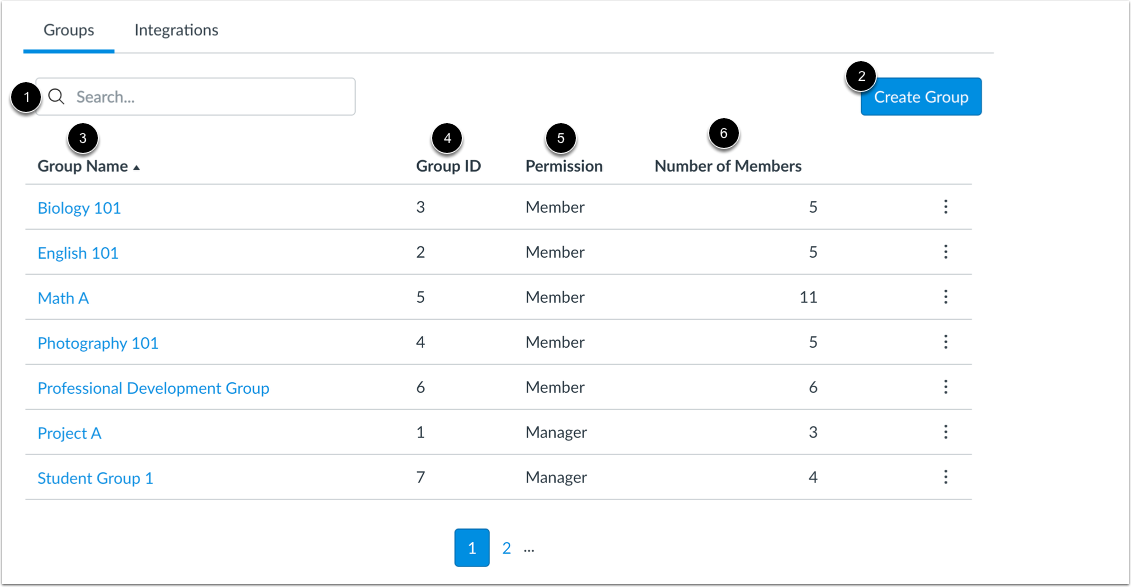Image resolution: width=1131 pixels, height=587 pixels.
Task: Open the options menu for English 101
Action: [x=946, y=252]
